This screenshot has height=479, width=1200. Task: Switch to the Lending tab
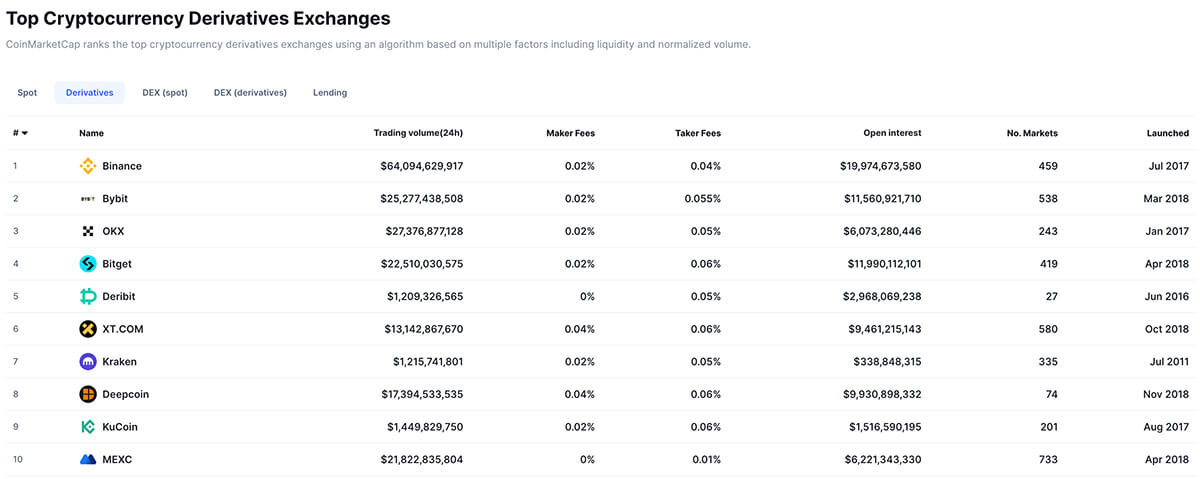coord(330,93)
